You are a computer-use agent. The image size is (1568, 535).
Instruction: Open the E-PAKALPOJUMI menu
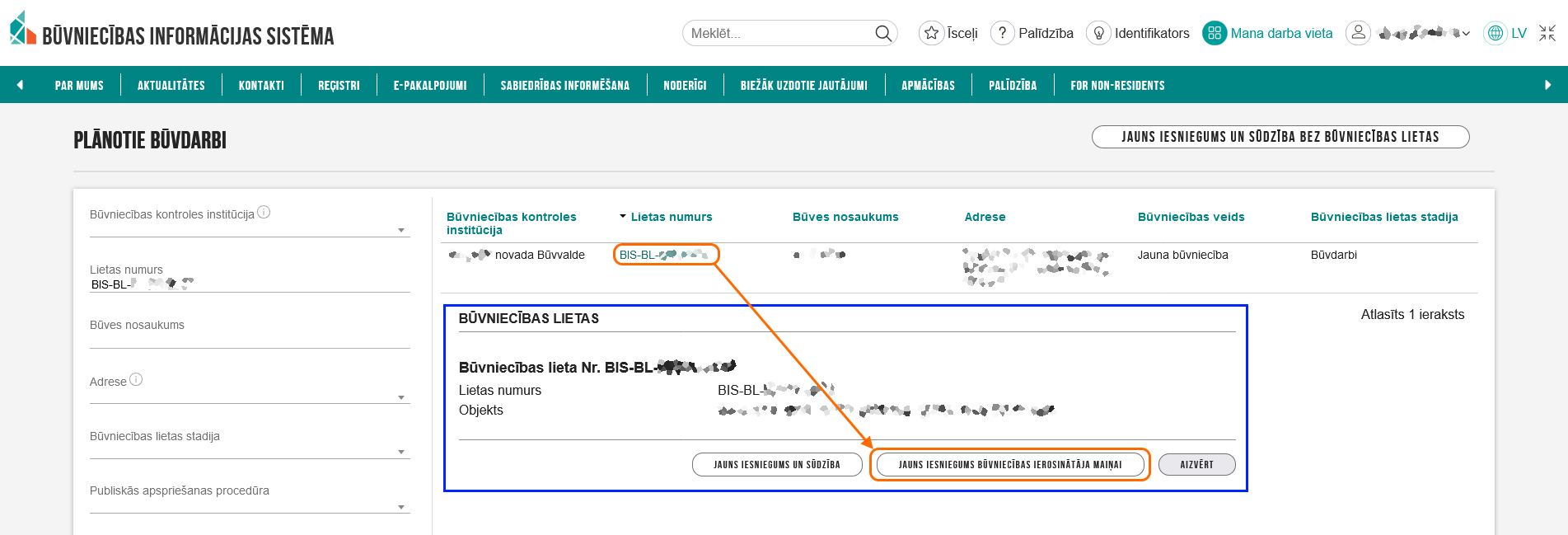point(429,85)
